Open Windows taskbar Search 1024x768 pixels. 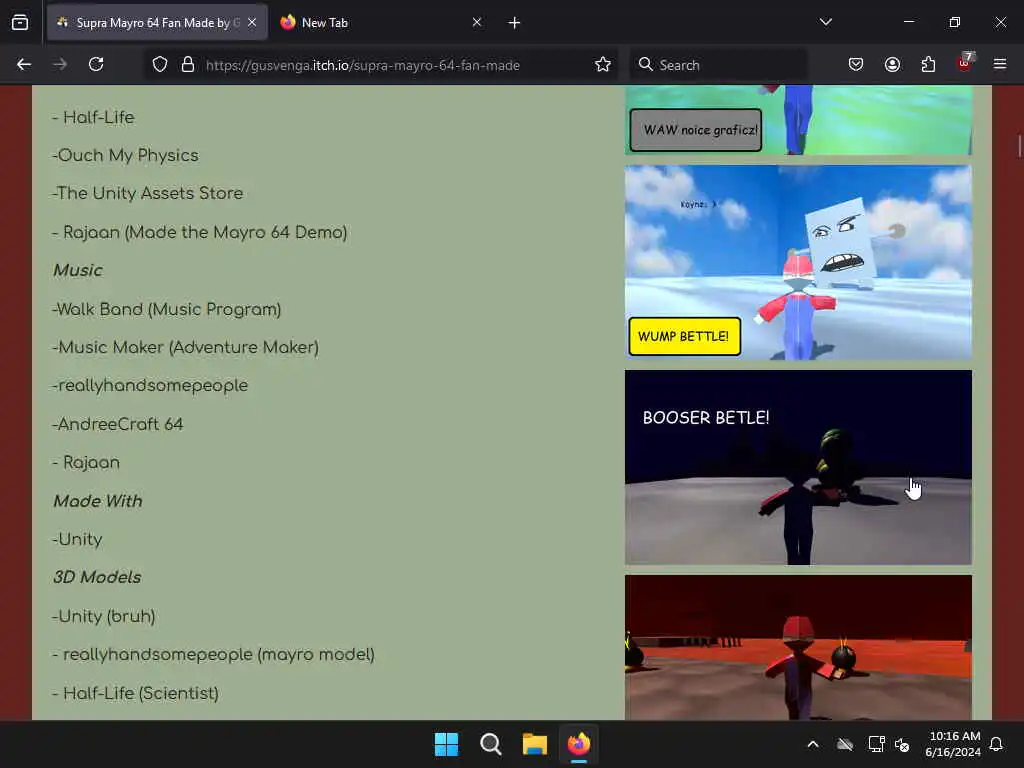point(490,744)
